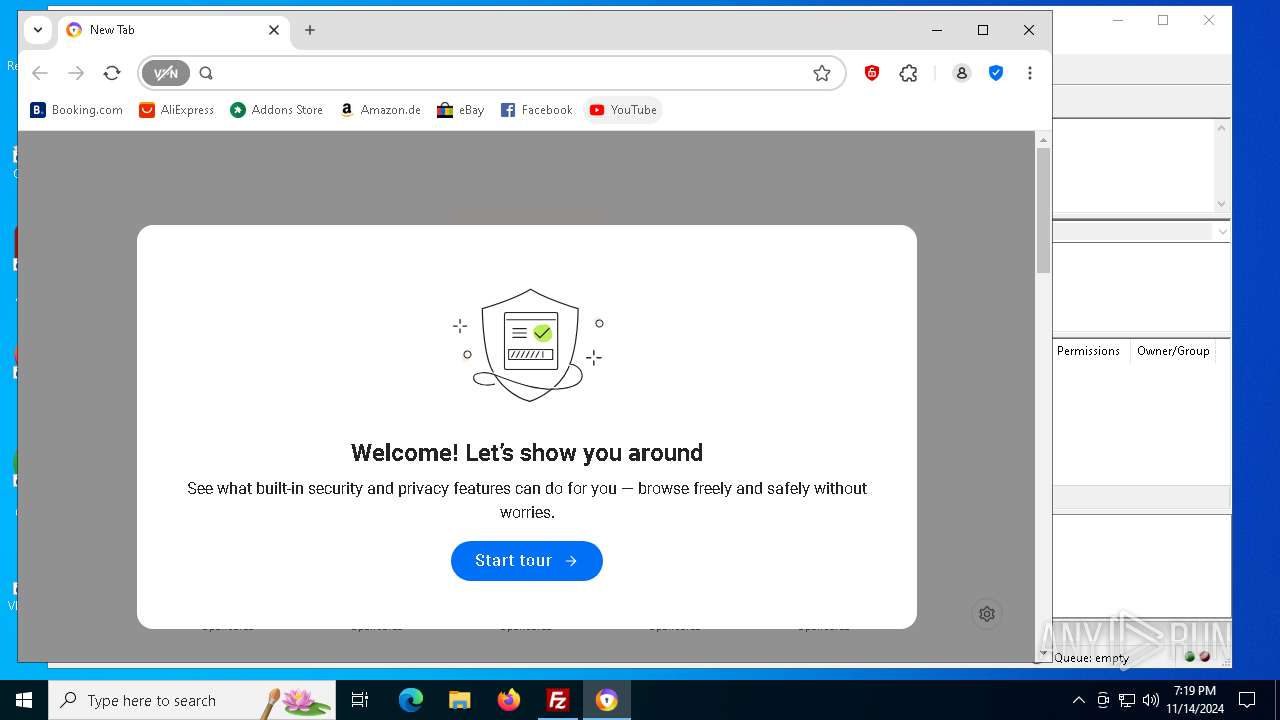1280x720 pixels.
Task: Open Task View on the taskbar
Action: (x=360, y=700)
